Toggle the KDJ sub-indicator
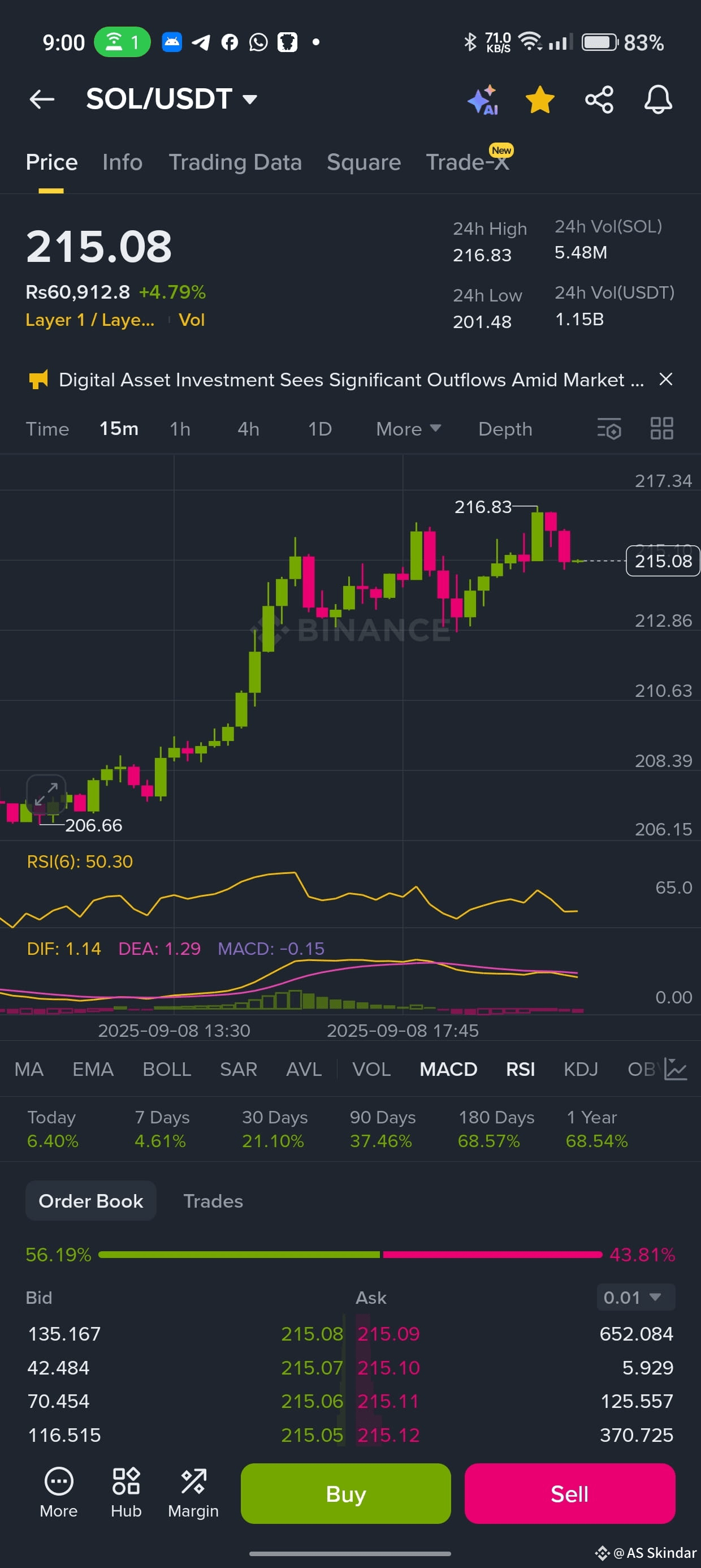701x1568 pixels. pos(581,1069)
